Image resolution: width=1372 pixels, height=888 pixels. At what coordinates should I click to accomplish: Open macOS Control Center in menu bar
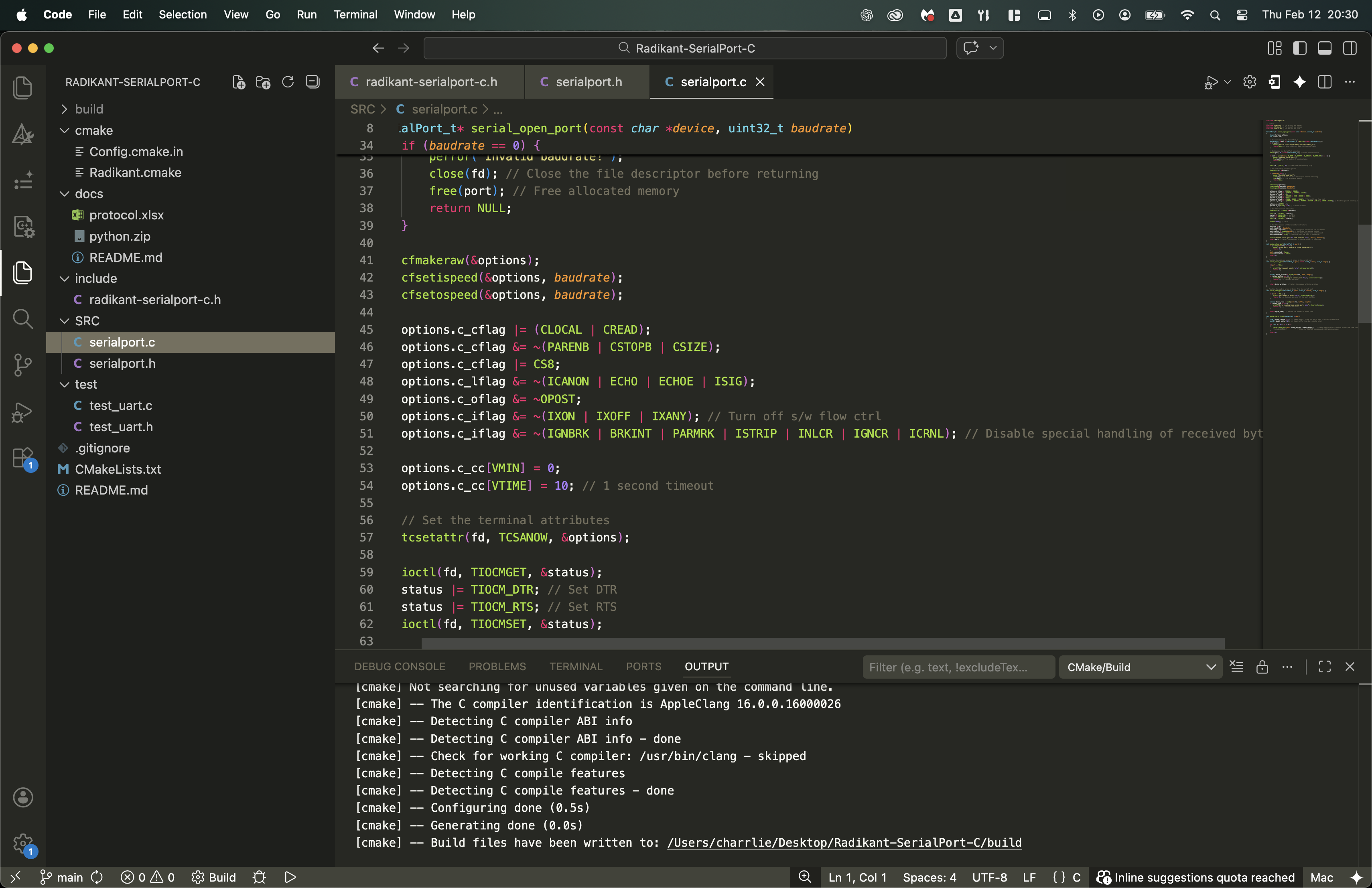tap(1242, 15)
